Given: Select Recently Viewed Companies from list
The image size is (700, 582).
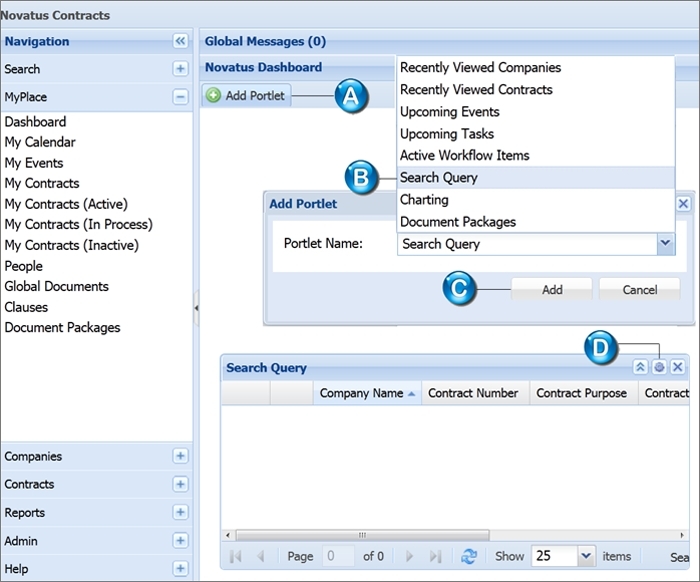Looking at the screenshot, I should pos(536,67).
